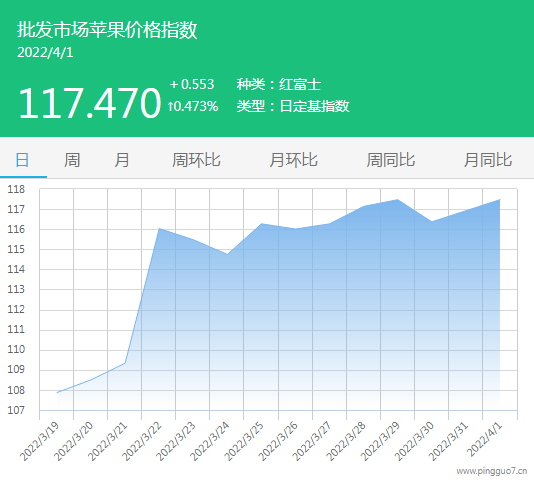Viewport: 534px width, 482px height.
Task: Show the 周环比 week-over-week tab
Action: click(x=196, y=160)
